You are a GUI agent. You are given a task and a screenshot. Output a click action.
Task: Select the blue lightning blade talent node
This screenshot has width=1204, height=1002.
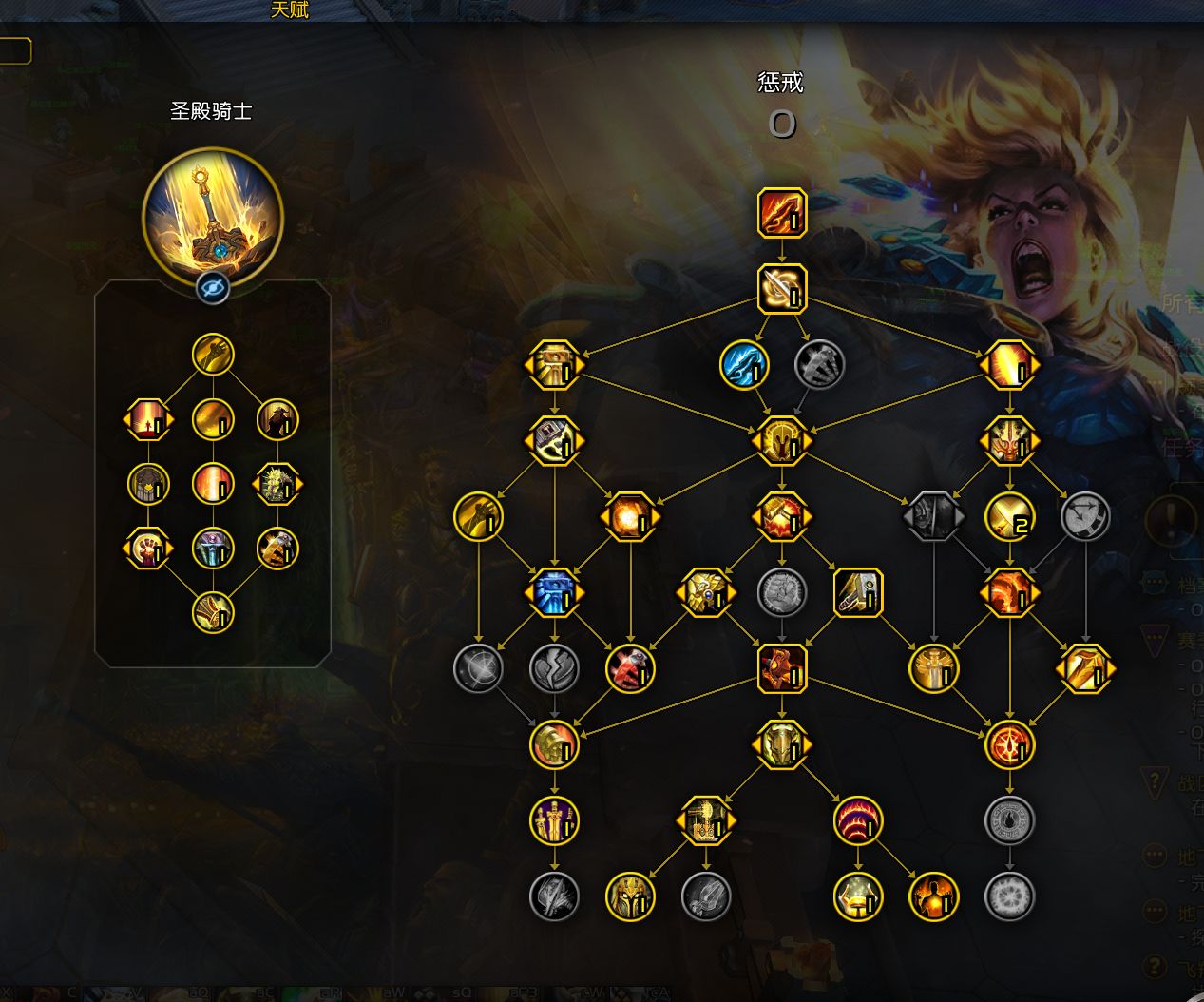[744, 365]
